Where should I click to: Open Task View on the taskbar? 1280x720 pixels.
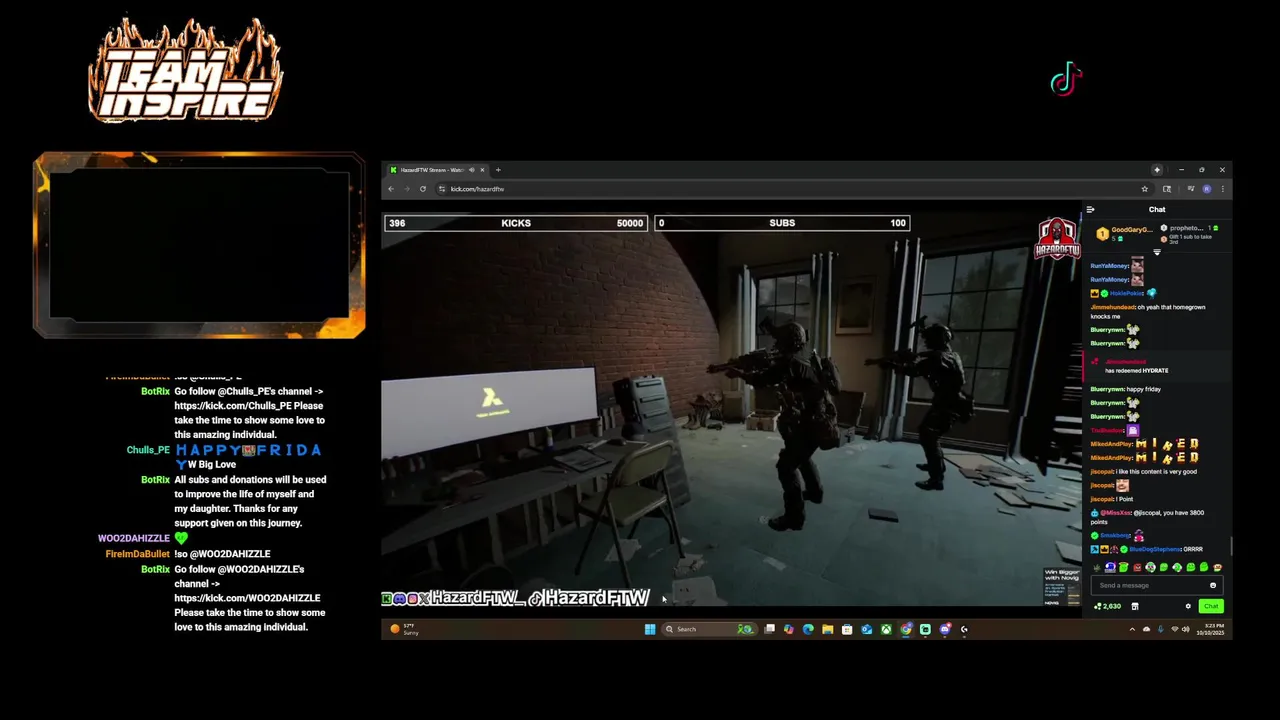769,629
